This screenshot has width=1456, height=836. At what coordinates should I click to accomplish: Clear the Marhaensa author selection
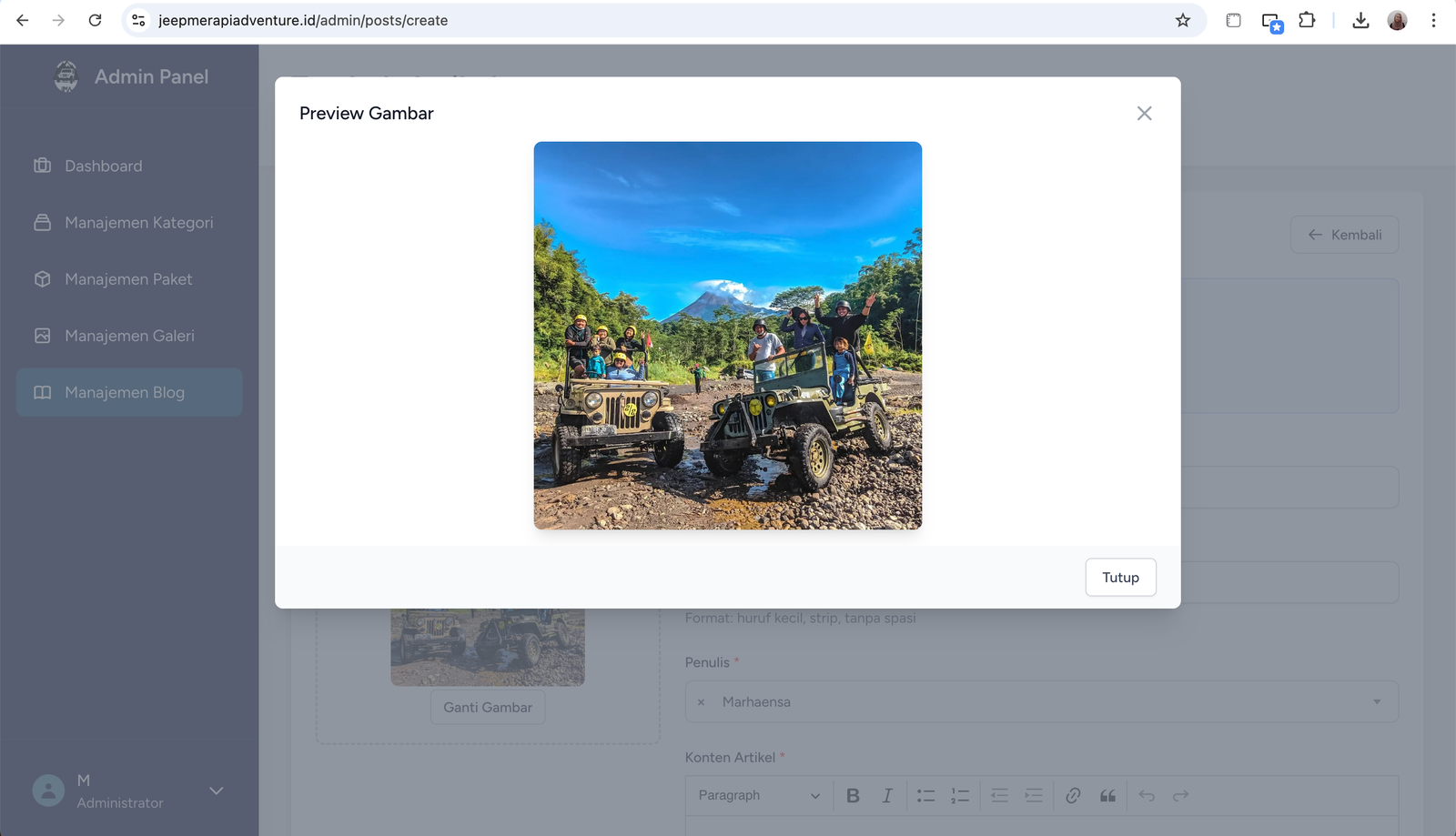[701, 702]
